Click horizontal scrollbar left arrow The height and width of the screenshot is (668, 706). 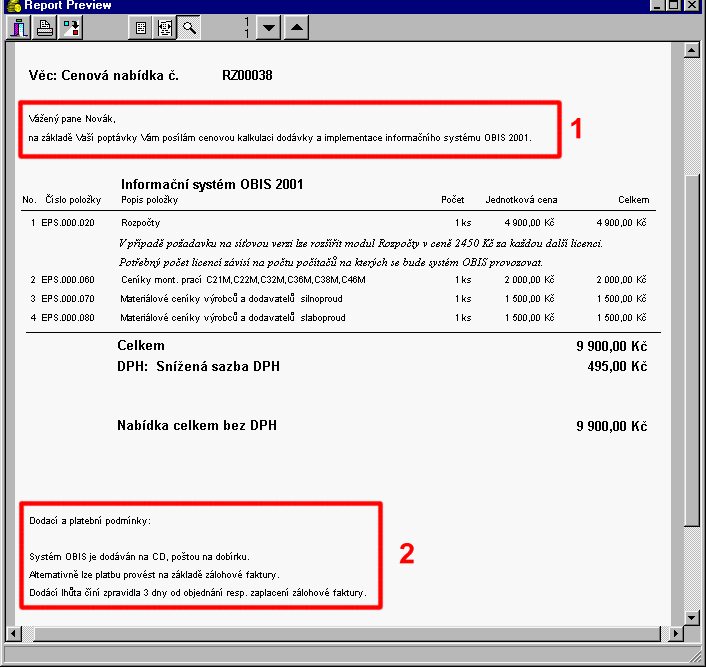click(x=13, y=633)
